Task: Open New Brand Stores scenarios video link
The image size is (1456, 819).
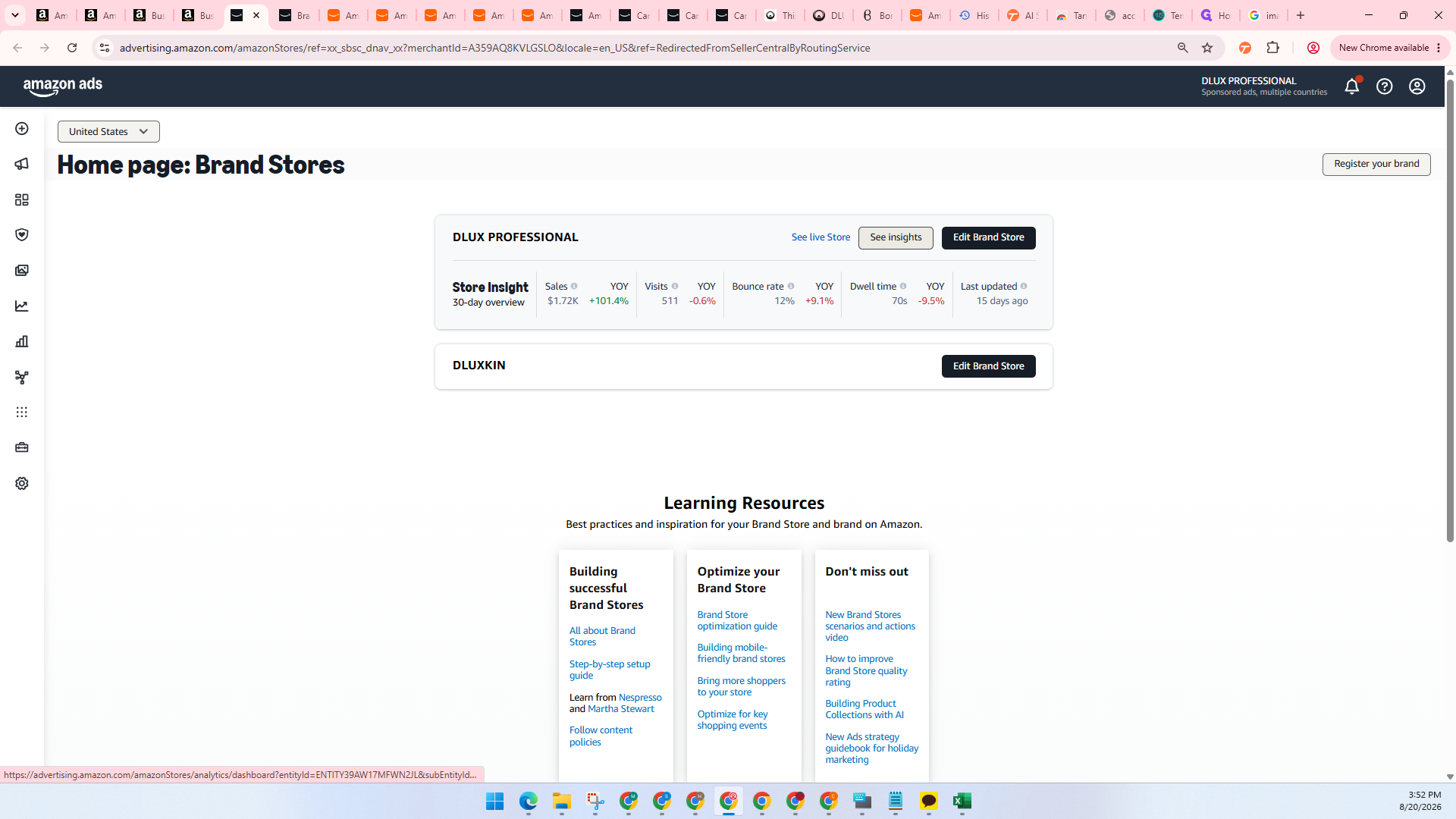Action: tap(870, 626)
